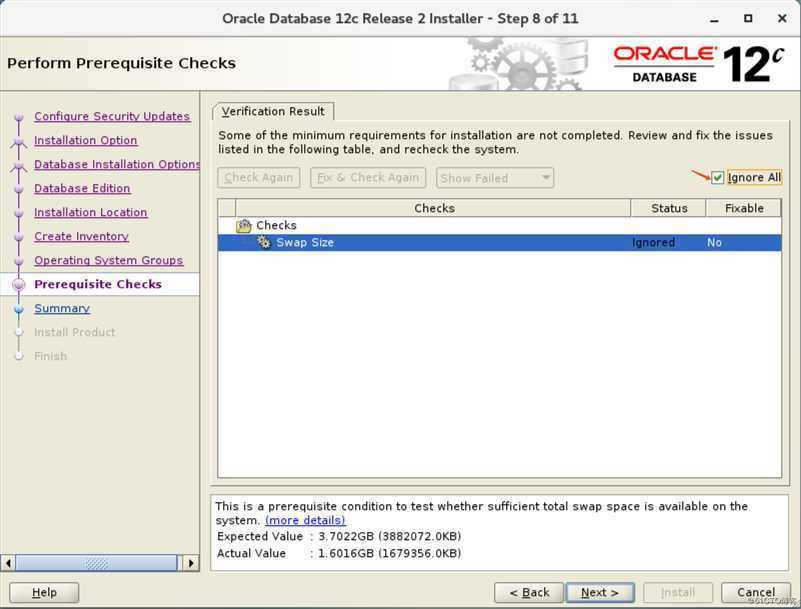This screenshot has height=609, width=801.
Task: Click the Checks folder icon
Action: point(244,225)
